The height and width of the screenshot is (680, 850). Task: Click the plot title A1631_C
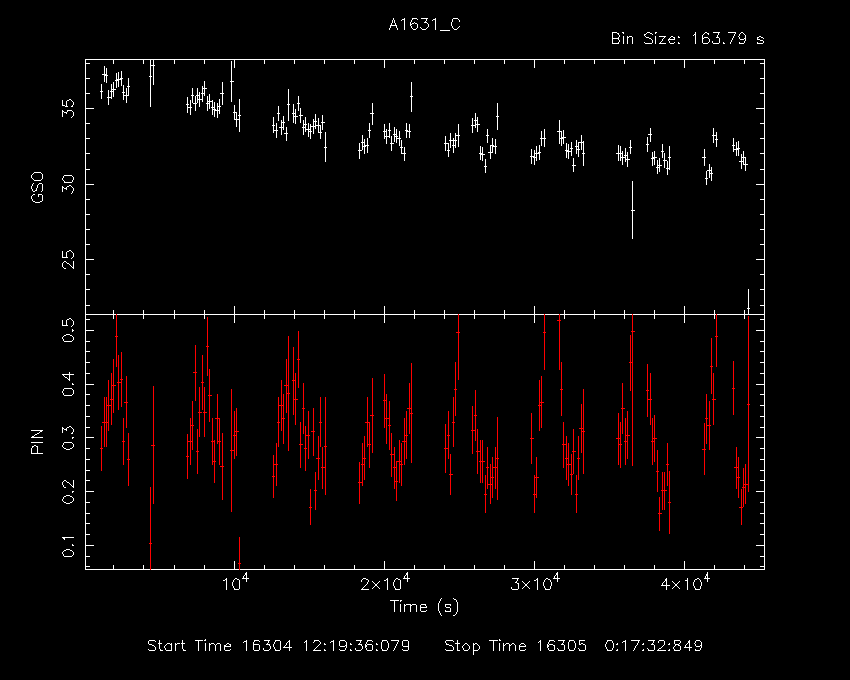click(x=424, y=24)
